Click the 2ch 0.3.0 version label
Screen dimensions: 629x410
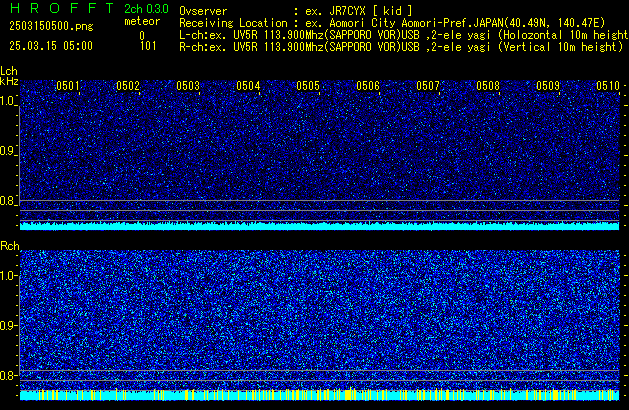point(146,8)
